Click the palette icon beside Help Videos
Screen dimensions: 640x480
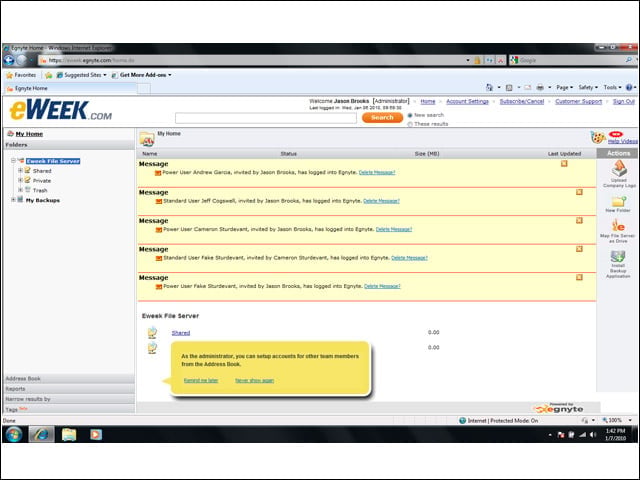(x=598, y=137)
